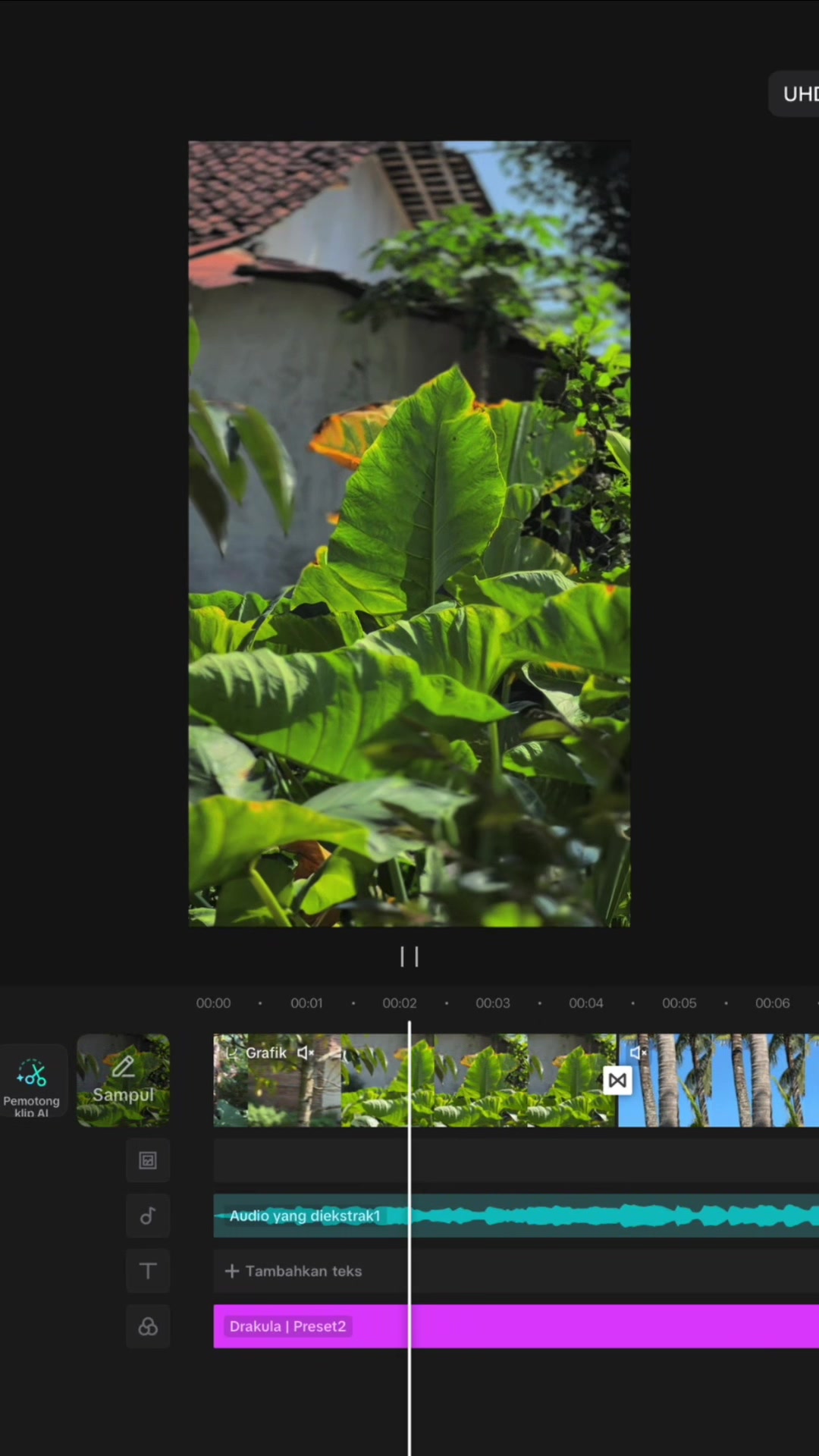Screen dimensions: 819x1456
Task: Open the filter/effects track icon
Action: 148,1326
